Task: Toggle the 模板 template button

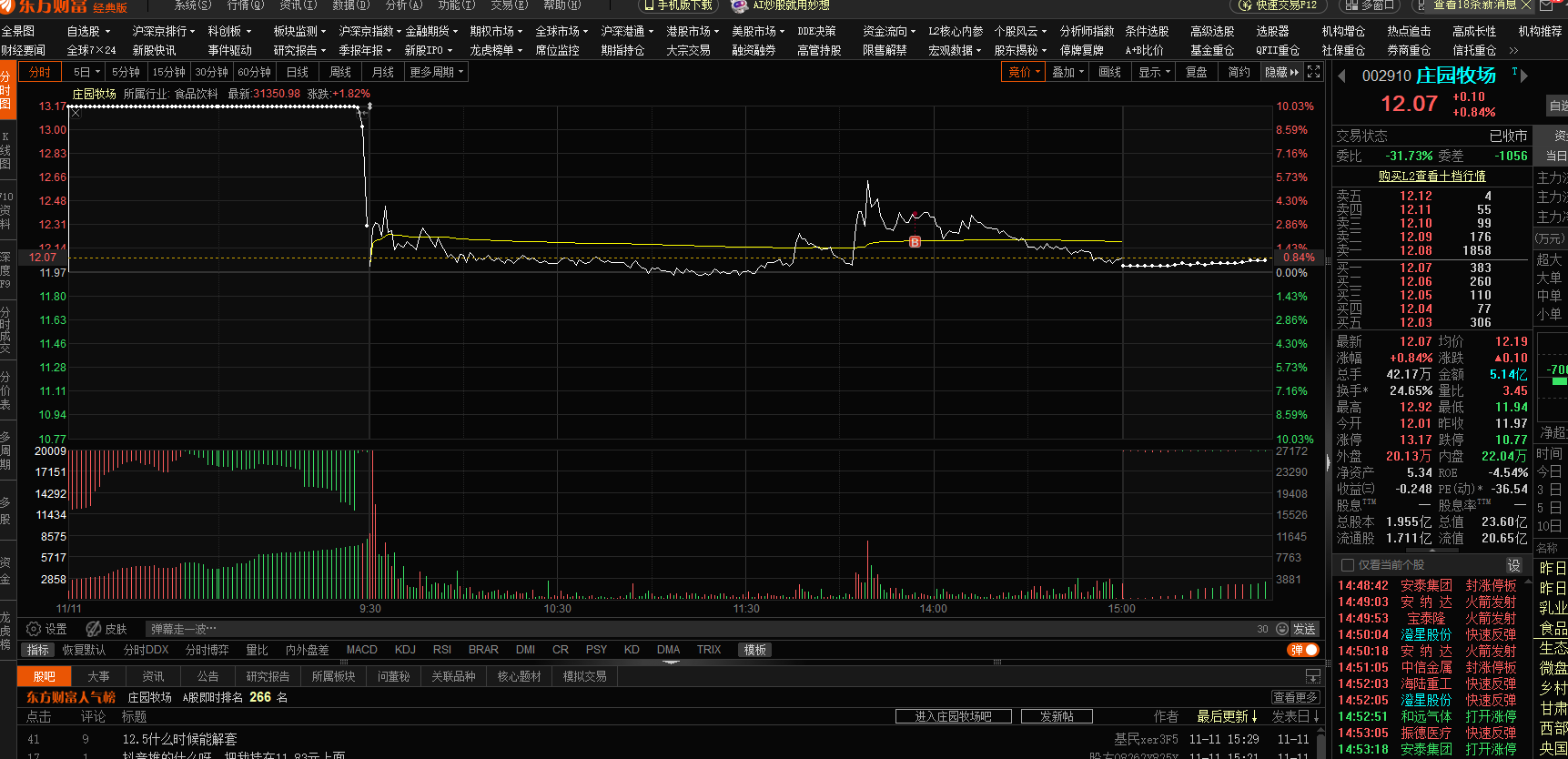Action: [755, 650]
